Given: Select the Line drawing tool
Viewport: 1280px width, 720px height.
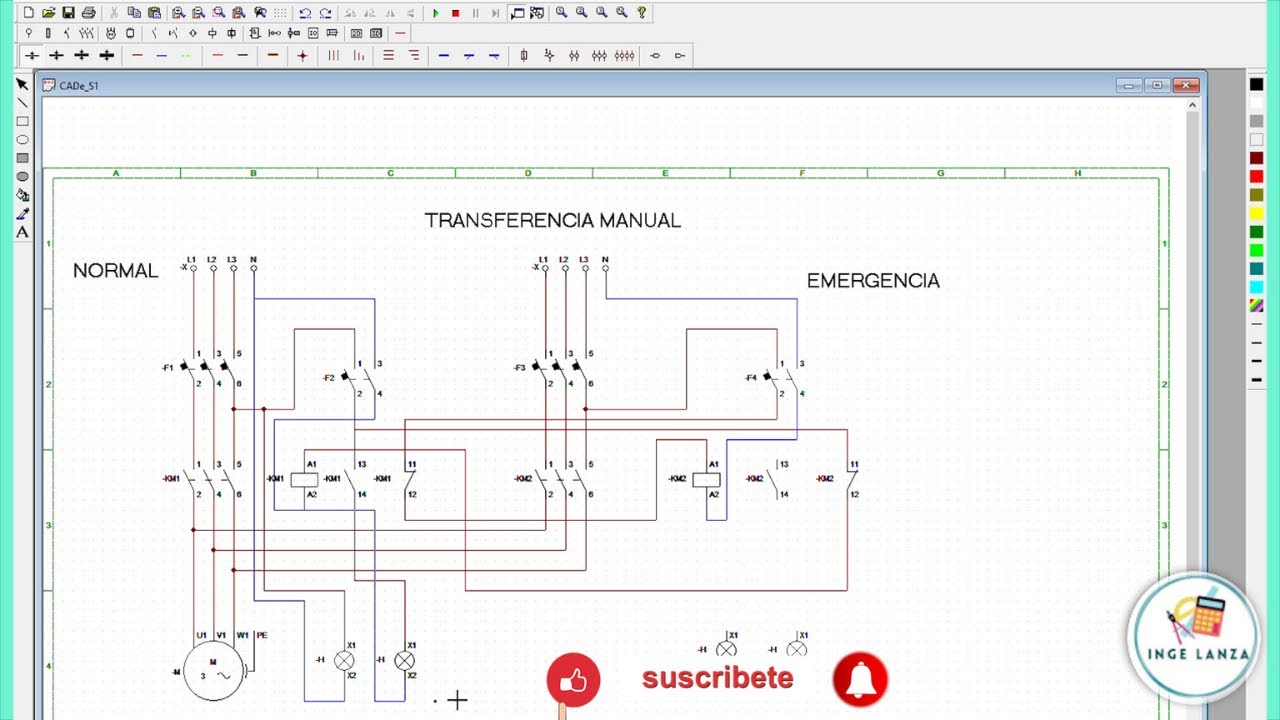Looking at the screenshot, I should click(x=22, y=103).
